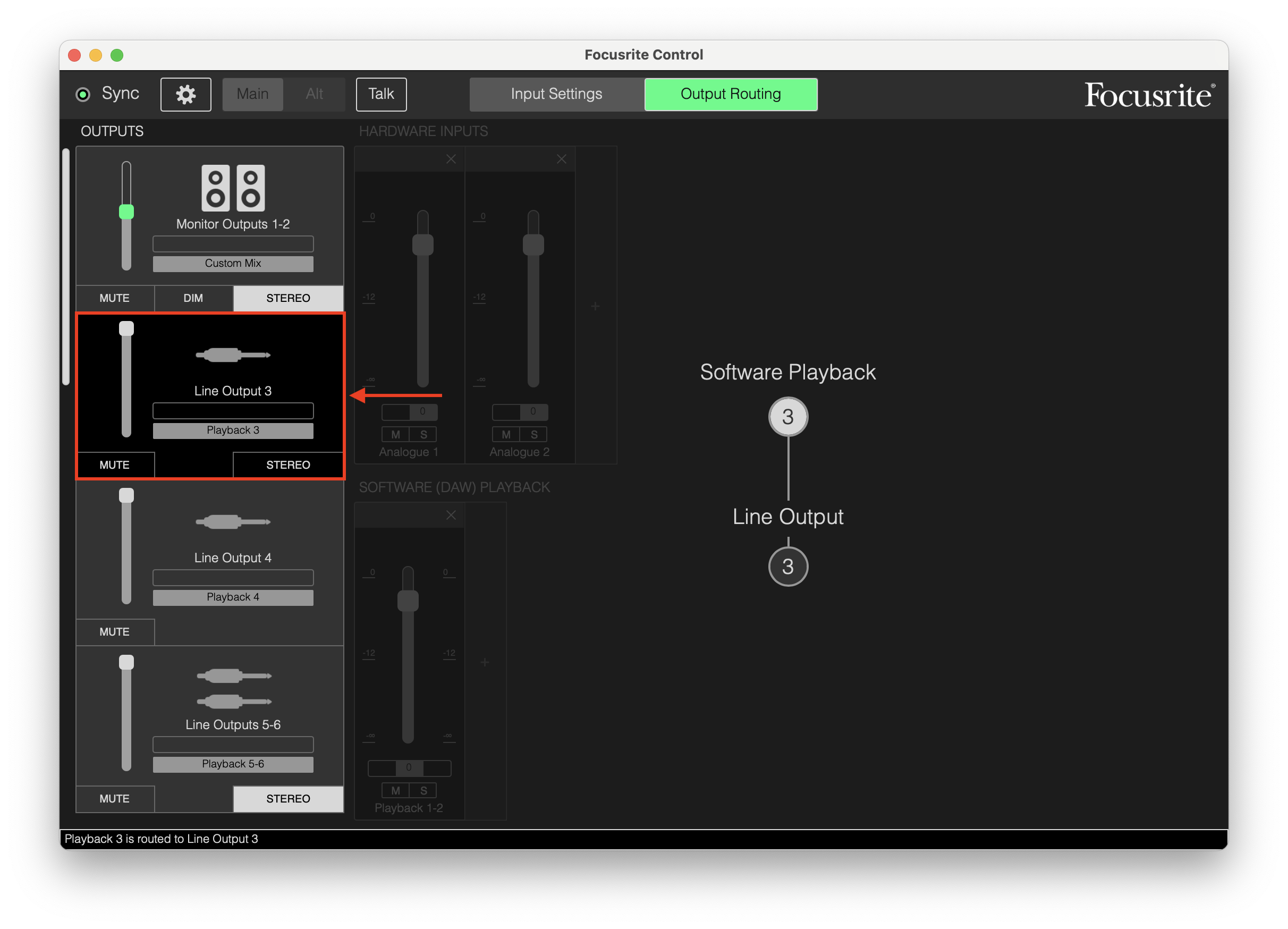1288x929 pixels.
Task: Click the Analogue 1 channel label
Action: 408,452
